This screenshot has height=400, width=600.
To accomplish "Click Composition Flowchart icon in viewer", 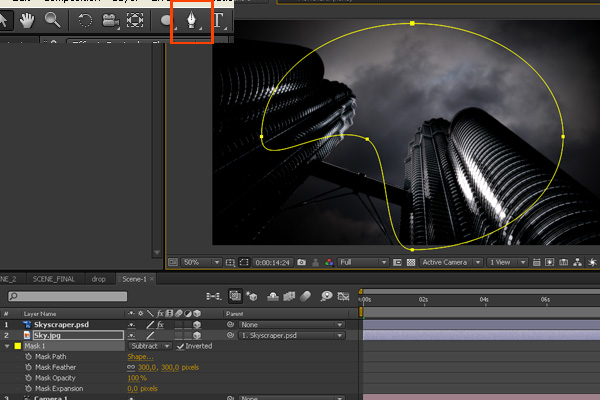I will coord(577,262).
